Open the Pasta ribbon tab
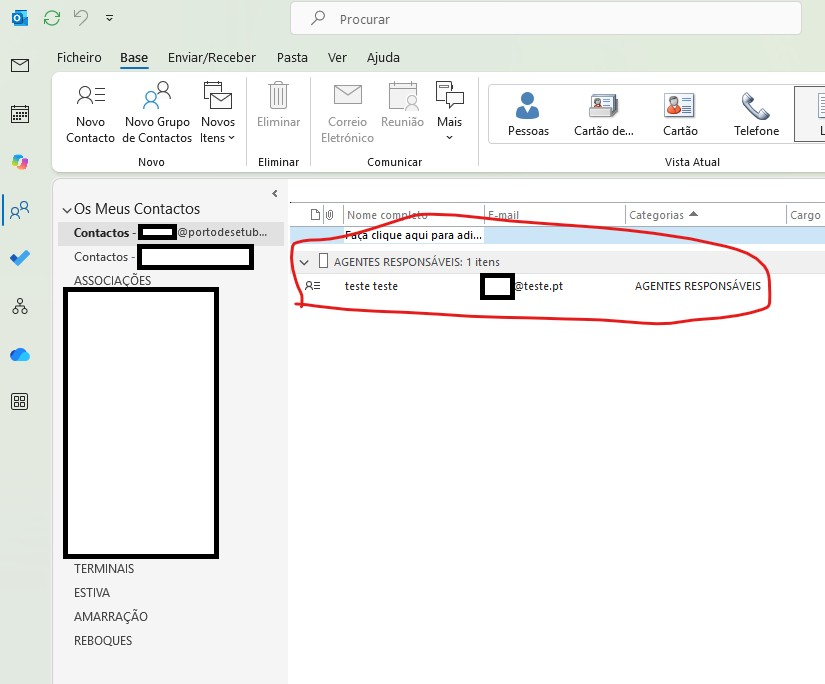The height and width of the screenshot is (684, 825). point(292,57)
